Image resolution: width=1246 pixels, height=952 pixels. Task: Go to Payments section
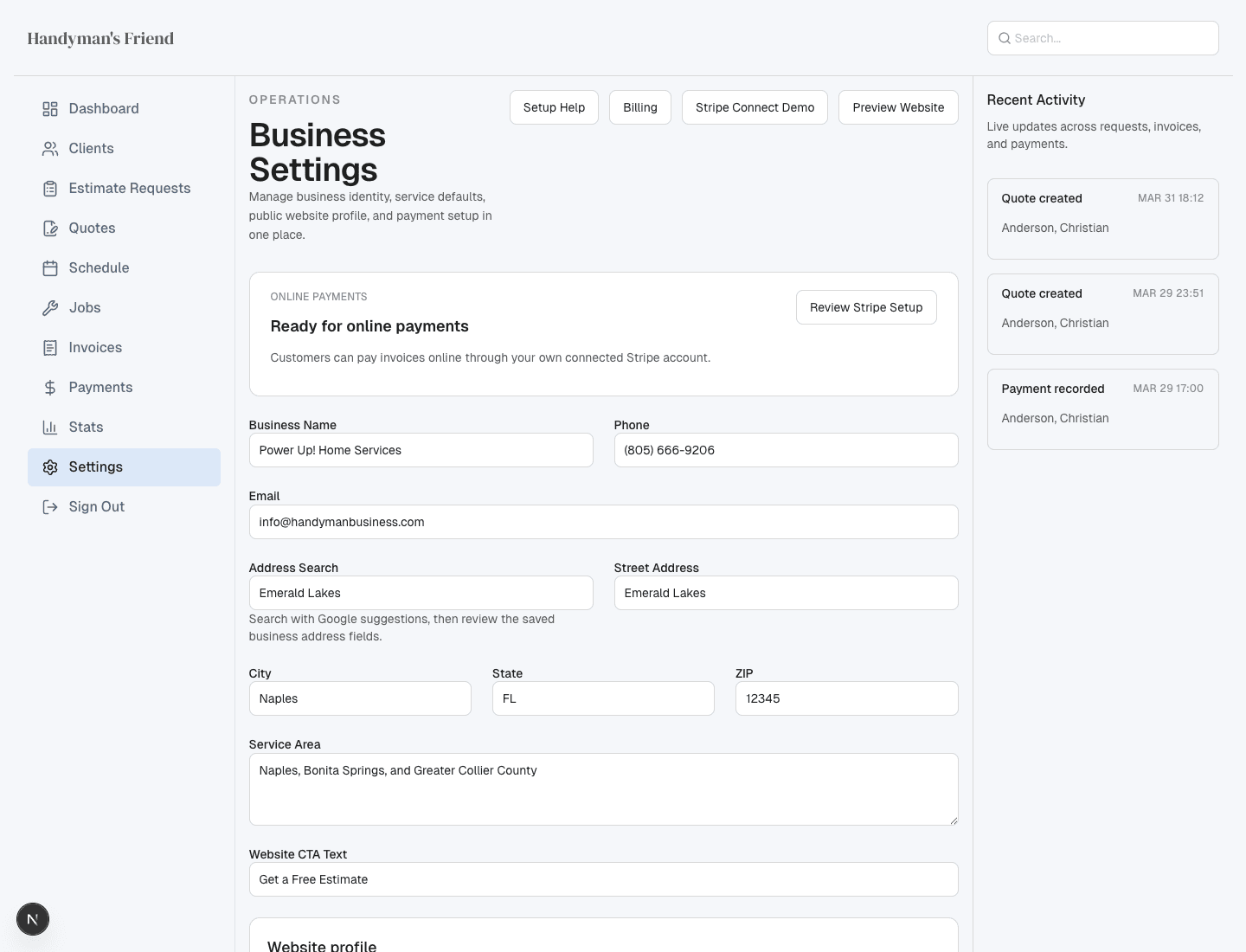pos(124,388)
